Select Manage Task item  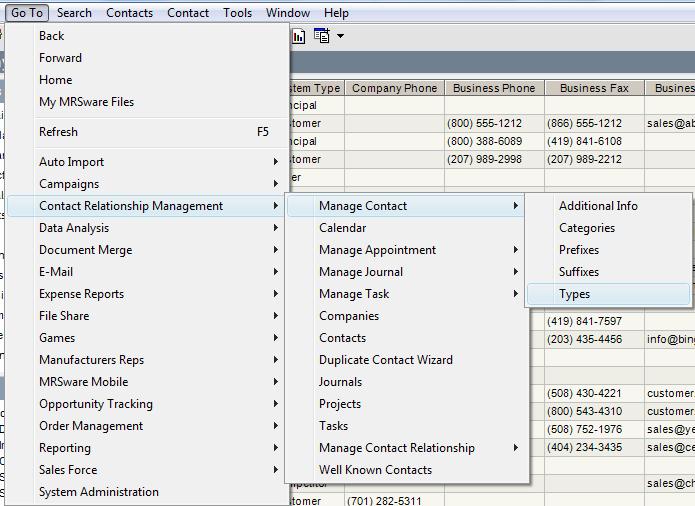pyautogui.click(x=406, y=294)
